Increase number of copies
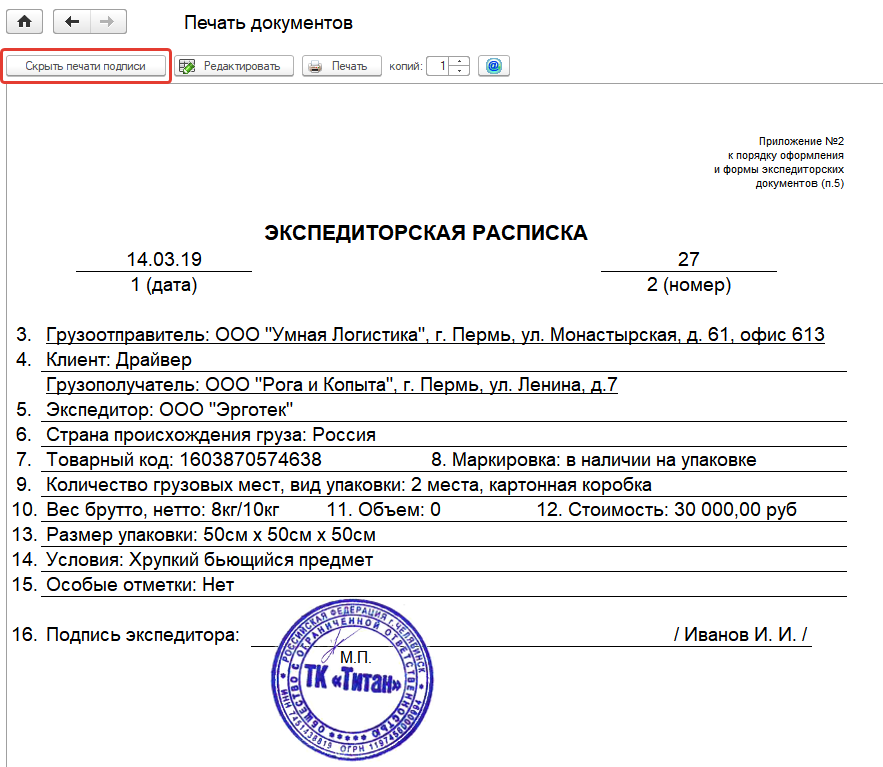 click(460, 61)
